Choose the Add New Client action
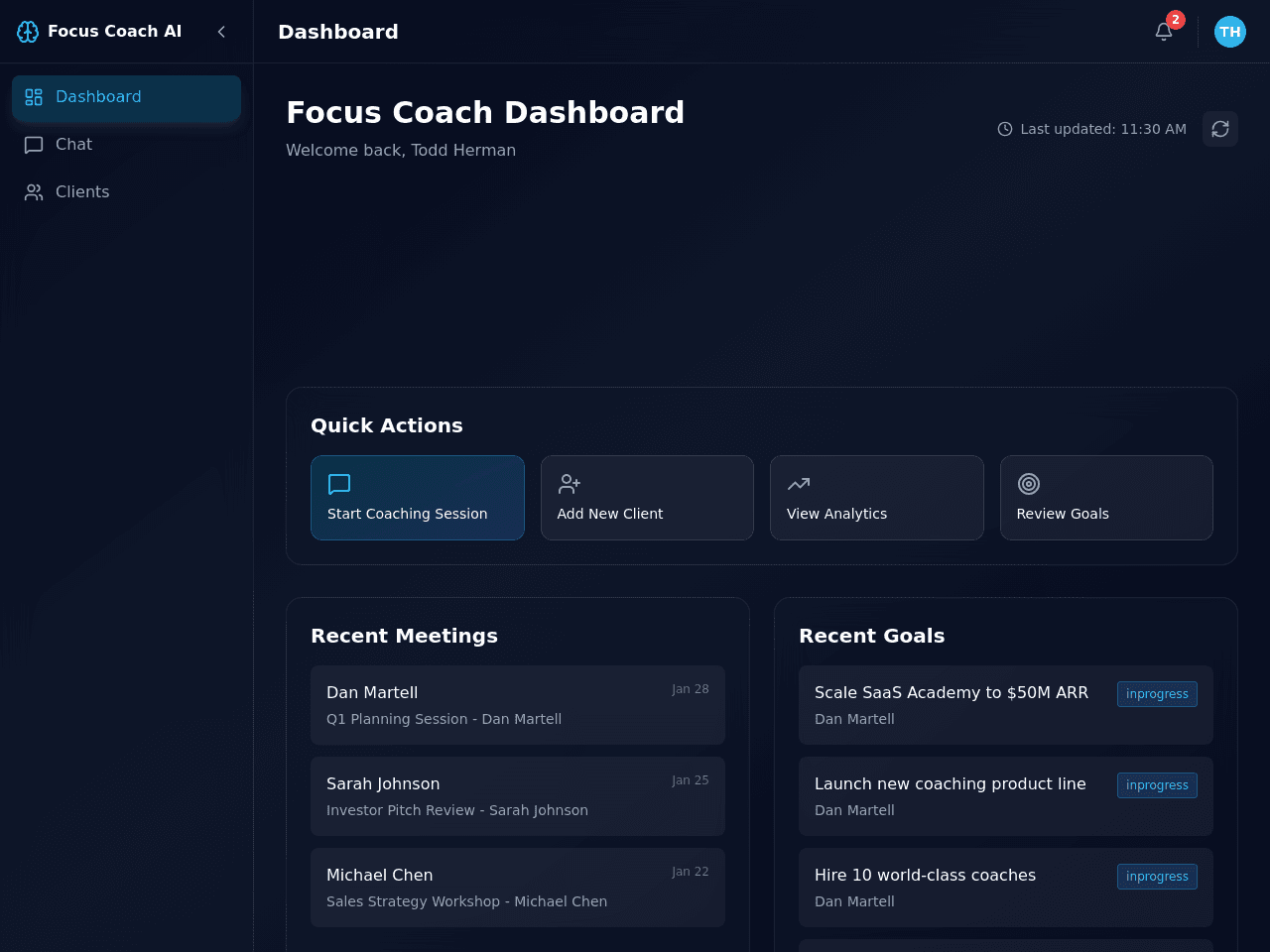The width and height of the screenshot is (1270, 952). point(647,498)
